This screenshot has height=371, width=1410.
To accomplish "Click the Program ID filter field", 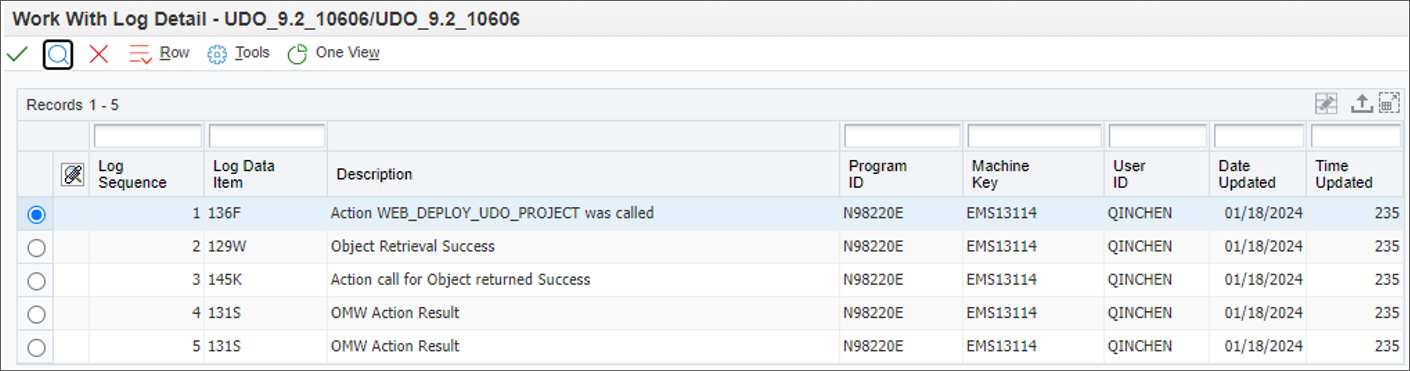I will click(x=903, y=136).
